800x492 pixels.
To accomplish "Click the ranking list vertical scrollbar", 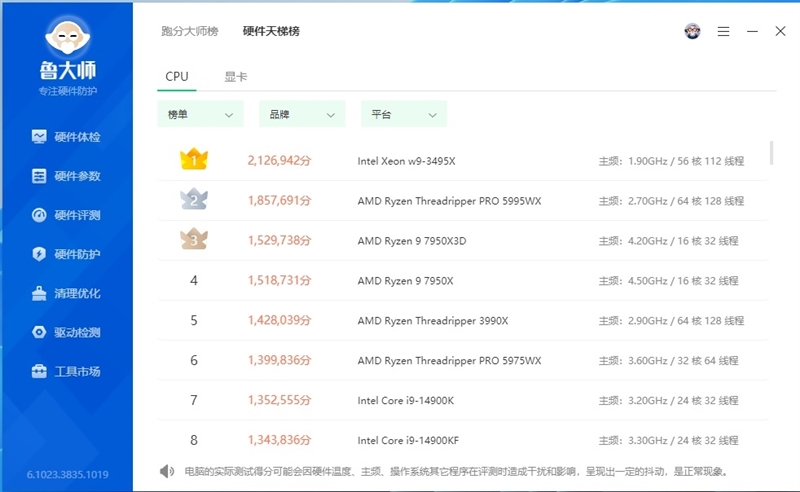I will coord(771,153).
